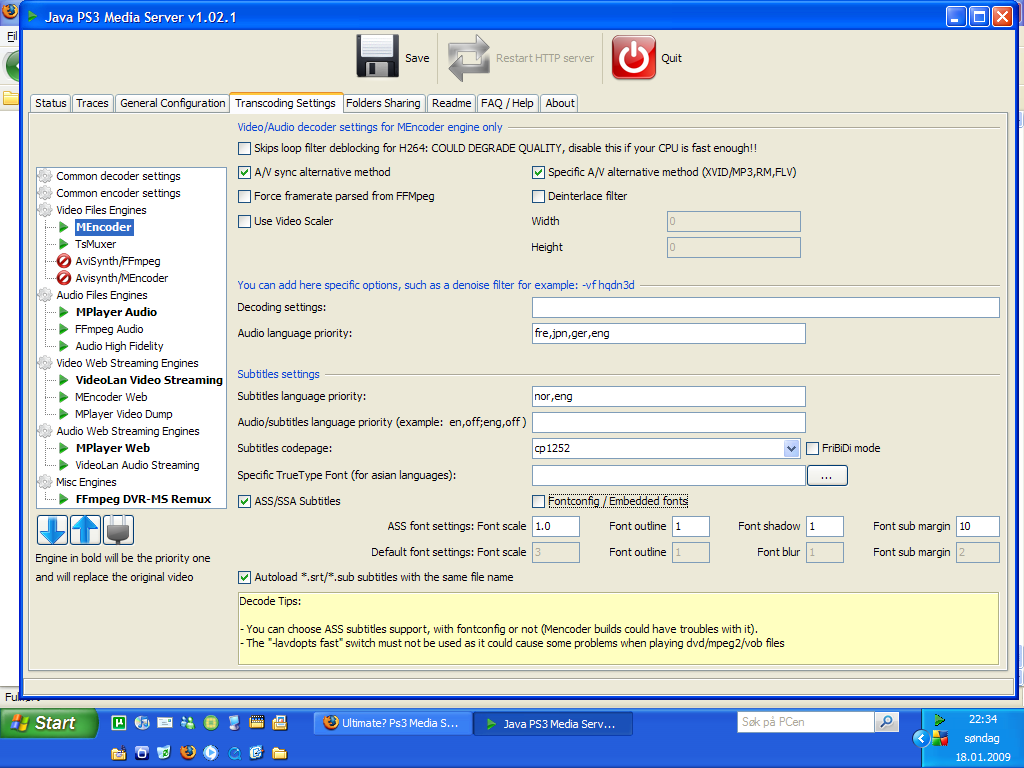Click gear icon beside Video Web Streaming Engines
The width and height of the screenshot is (1024, 768).
[45, 363]
